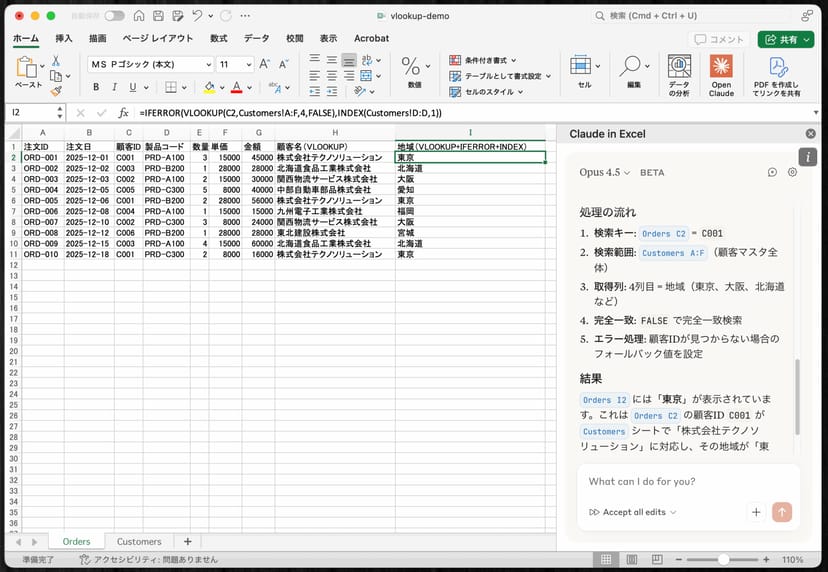Image resolution: width=828 pixels, height=572 pixels.
Task: Toggle the AutoSave switch
Action: click(114, 16)
